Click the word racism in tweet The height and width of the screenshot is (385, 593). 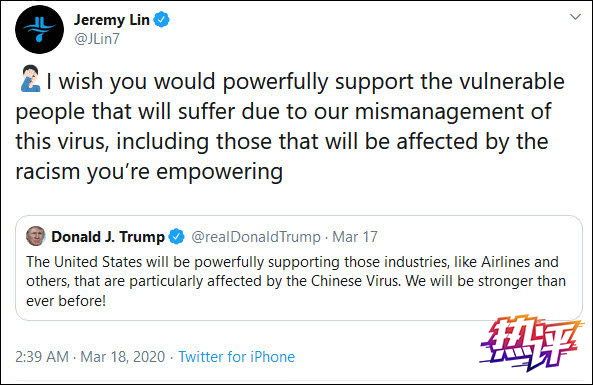(48, 171)
